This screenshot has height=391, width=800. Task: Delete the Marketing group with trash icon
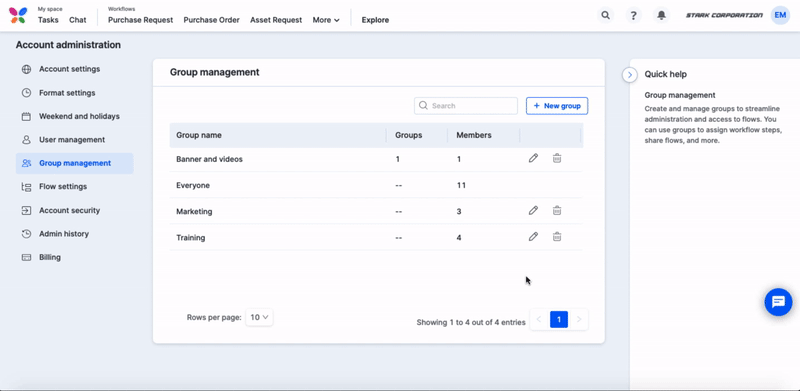point(557,210)
